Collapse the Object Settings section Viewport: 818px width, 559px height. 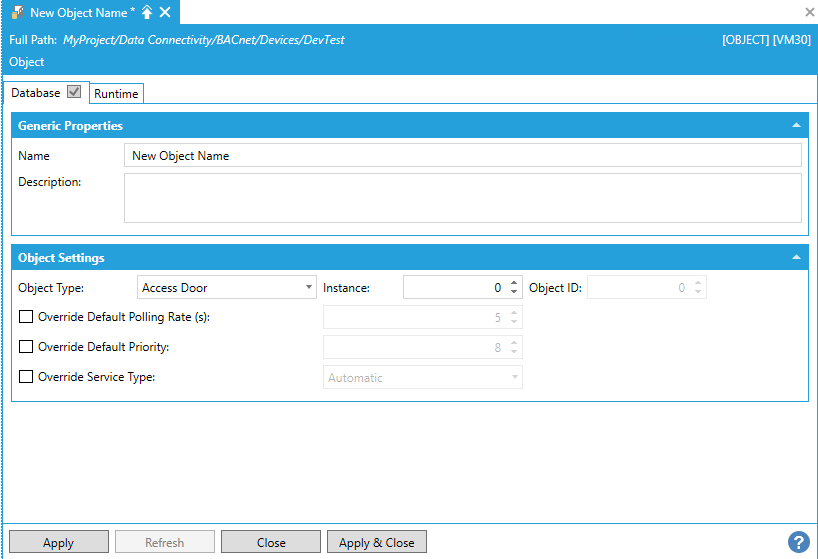pyautogui.click(x=796, y=258)
